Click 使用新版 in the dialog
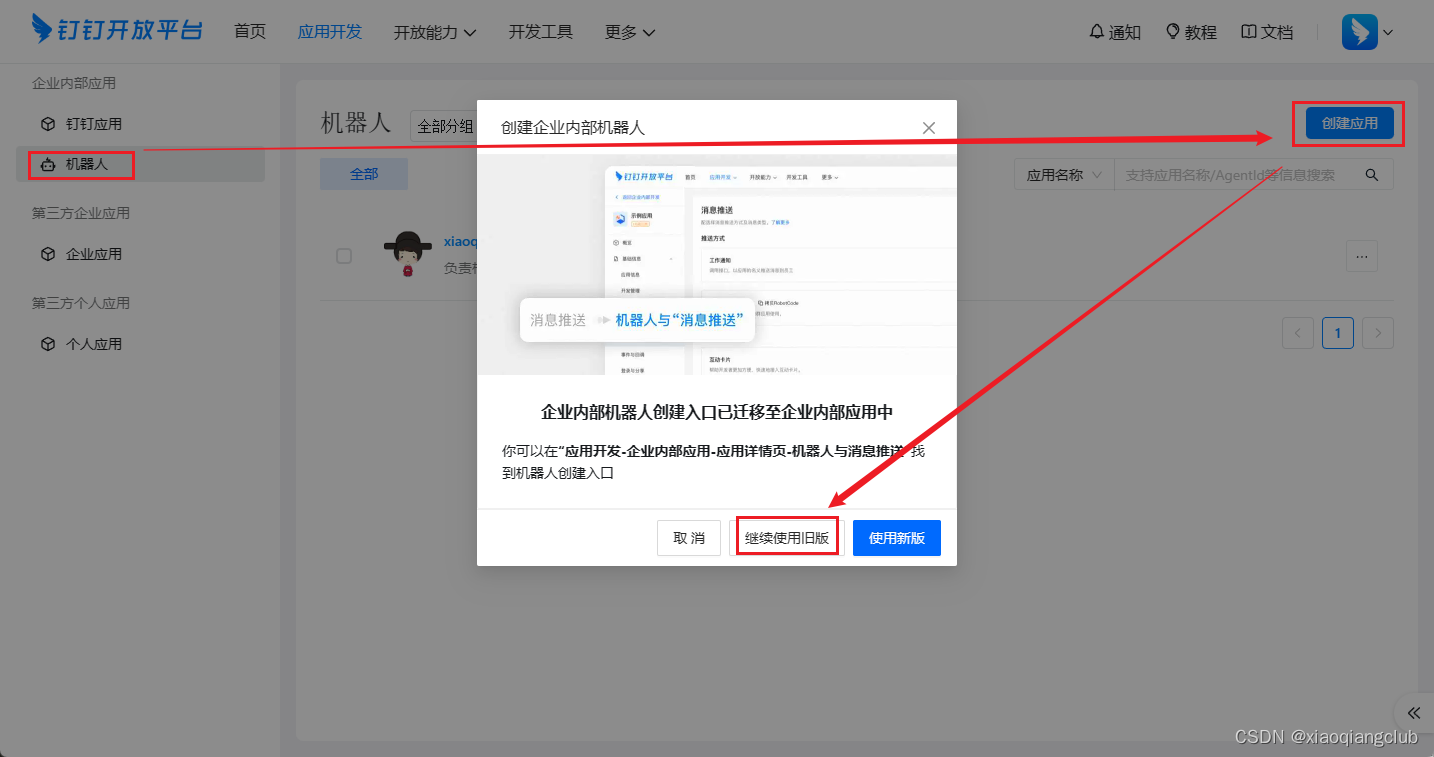The image size is (1434, 757). 897,538
